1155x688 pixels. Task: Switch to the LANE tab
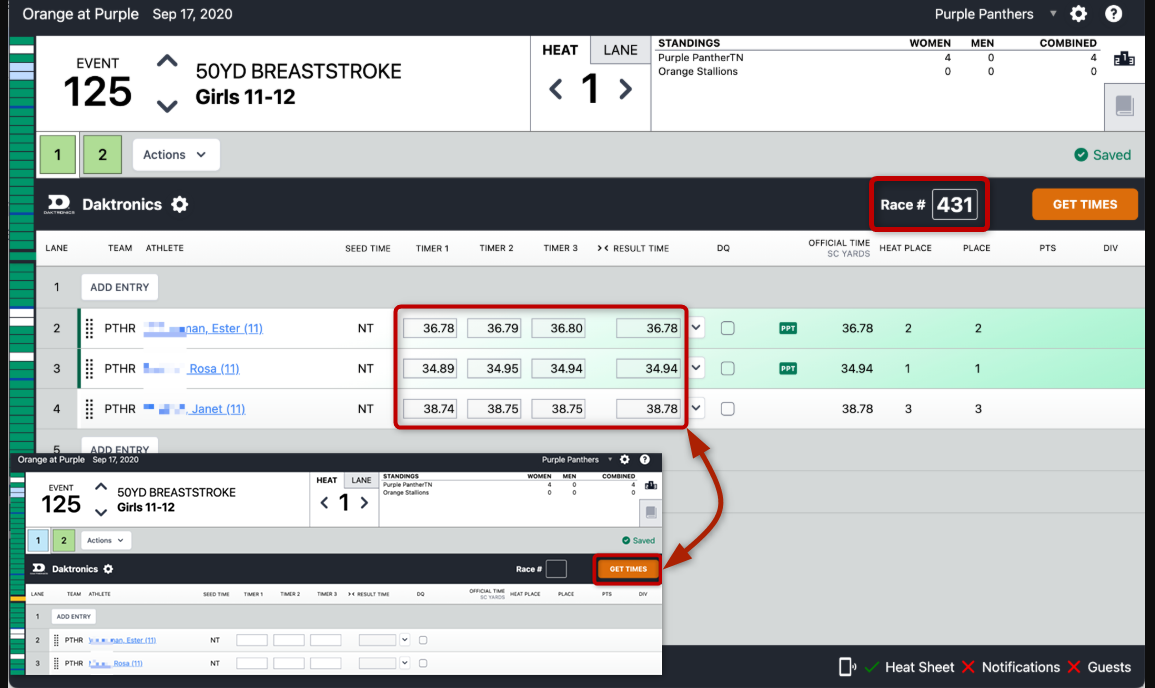tap(620, 50)
